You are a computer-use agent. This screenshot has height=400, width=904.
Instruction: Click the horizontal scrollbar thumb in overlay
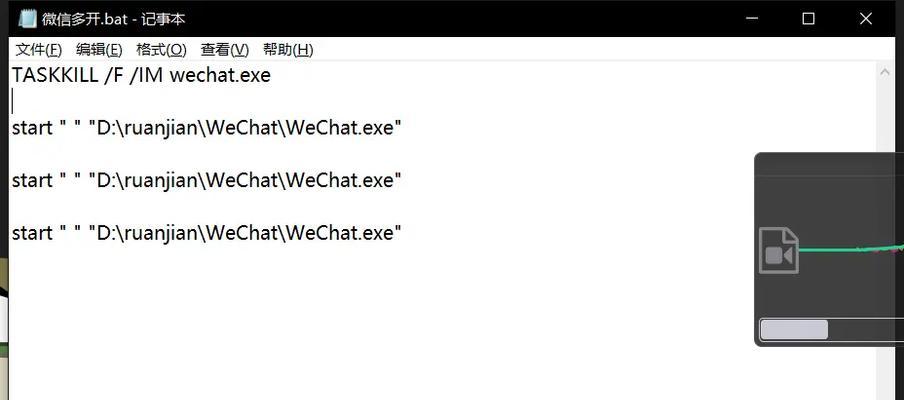click(794, 330)
